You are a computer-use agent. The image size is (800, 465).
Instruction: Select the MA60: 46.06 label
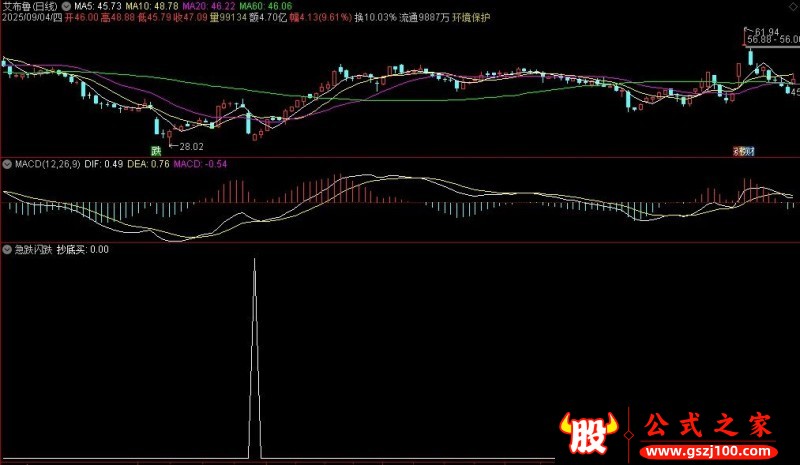[266, 6]
